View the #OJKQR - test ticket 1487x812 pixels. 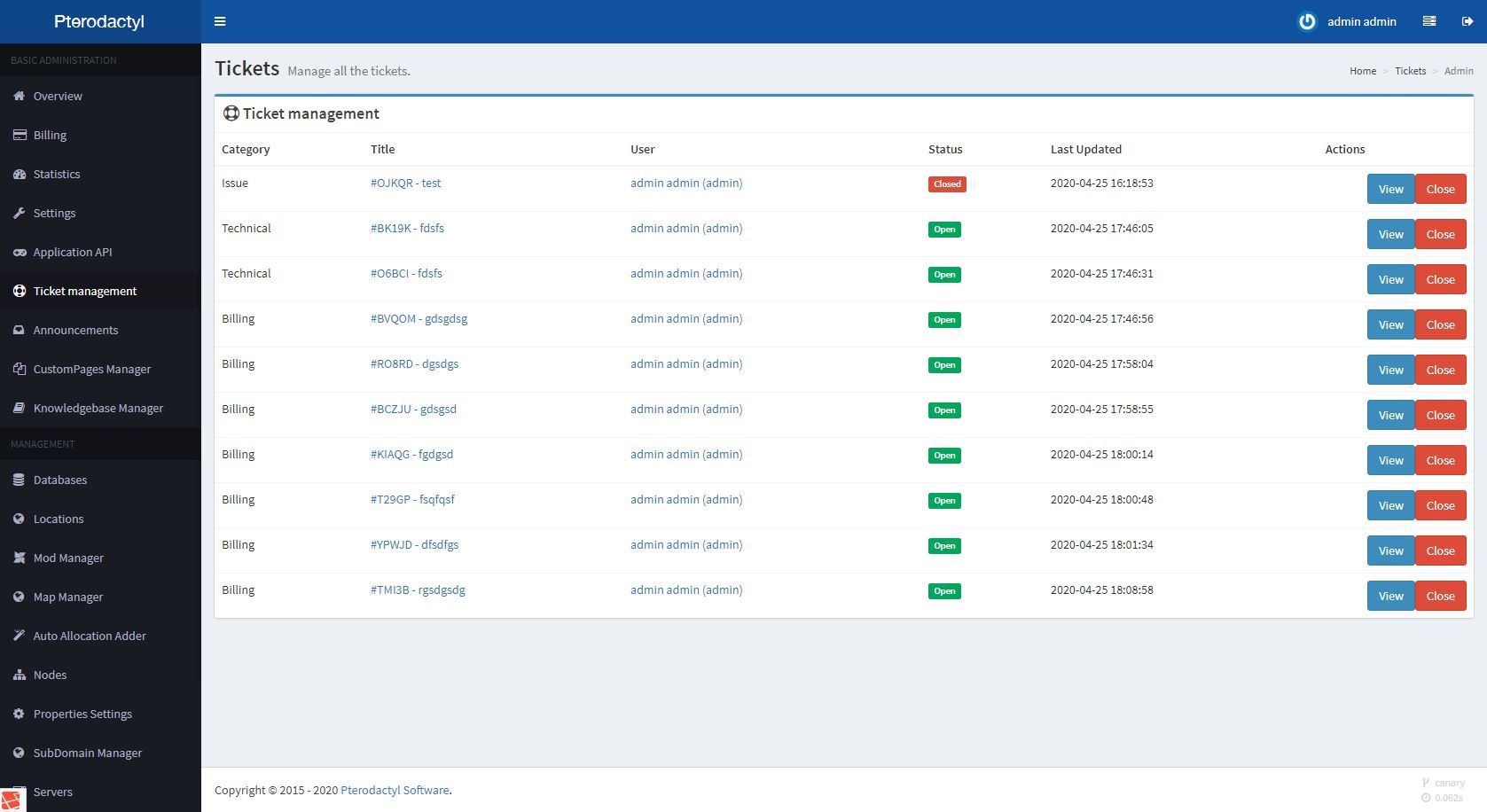pos(1390,189)
